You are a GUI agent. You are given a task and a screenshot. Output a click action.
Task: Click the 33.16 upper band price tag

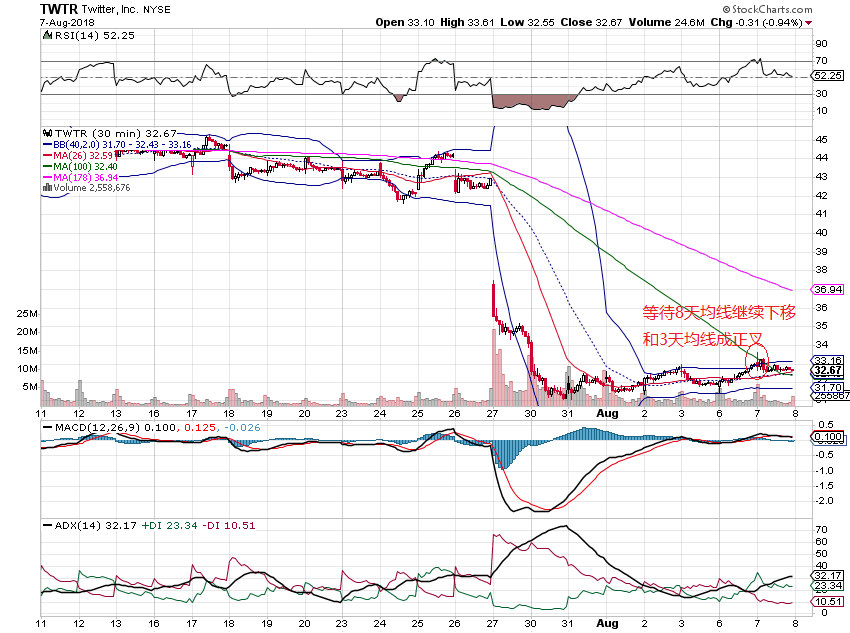coord(828,360)
